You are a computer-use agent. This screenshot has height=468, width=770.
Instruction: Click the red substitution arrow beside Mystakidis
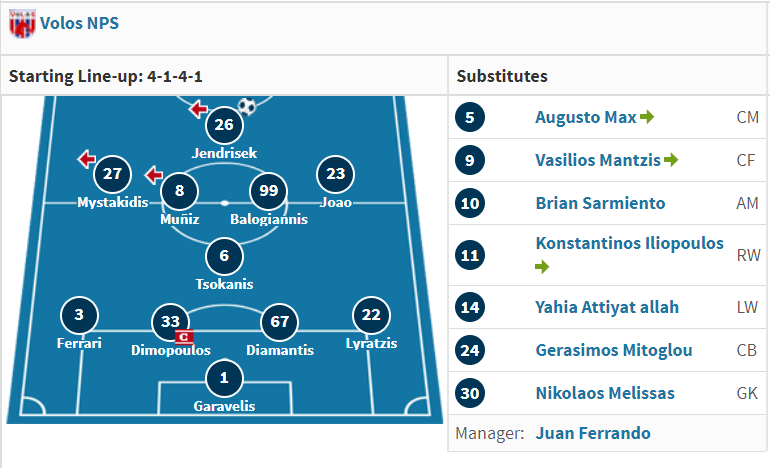pyautogui.click(x=86, y=159)
